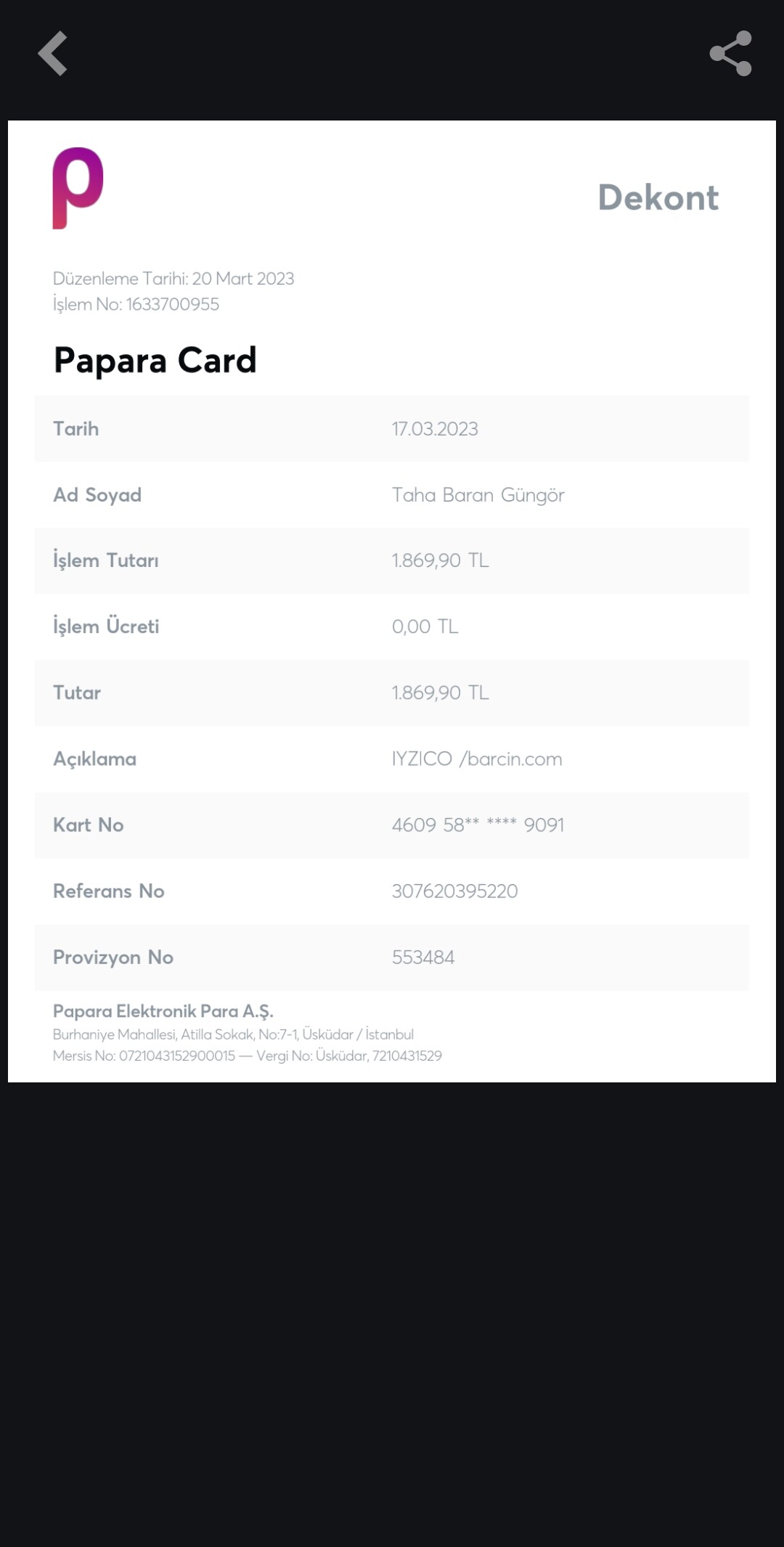The width and height of the screenshot is (784, 1547).
Task: Select the date value 17.03.2023
Action: (435, 429)
